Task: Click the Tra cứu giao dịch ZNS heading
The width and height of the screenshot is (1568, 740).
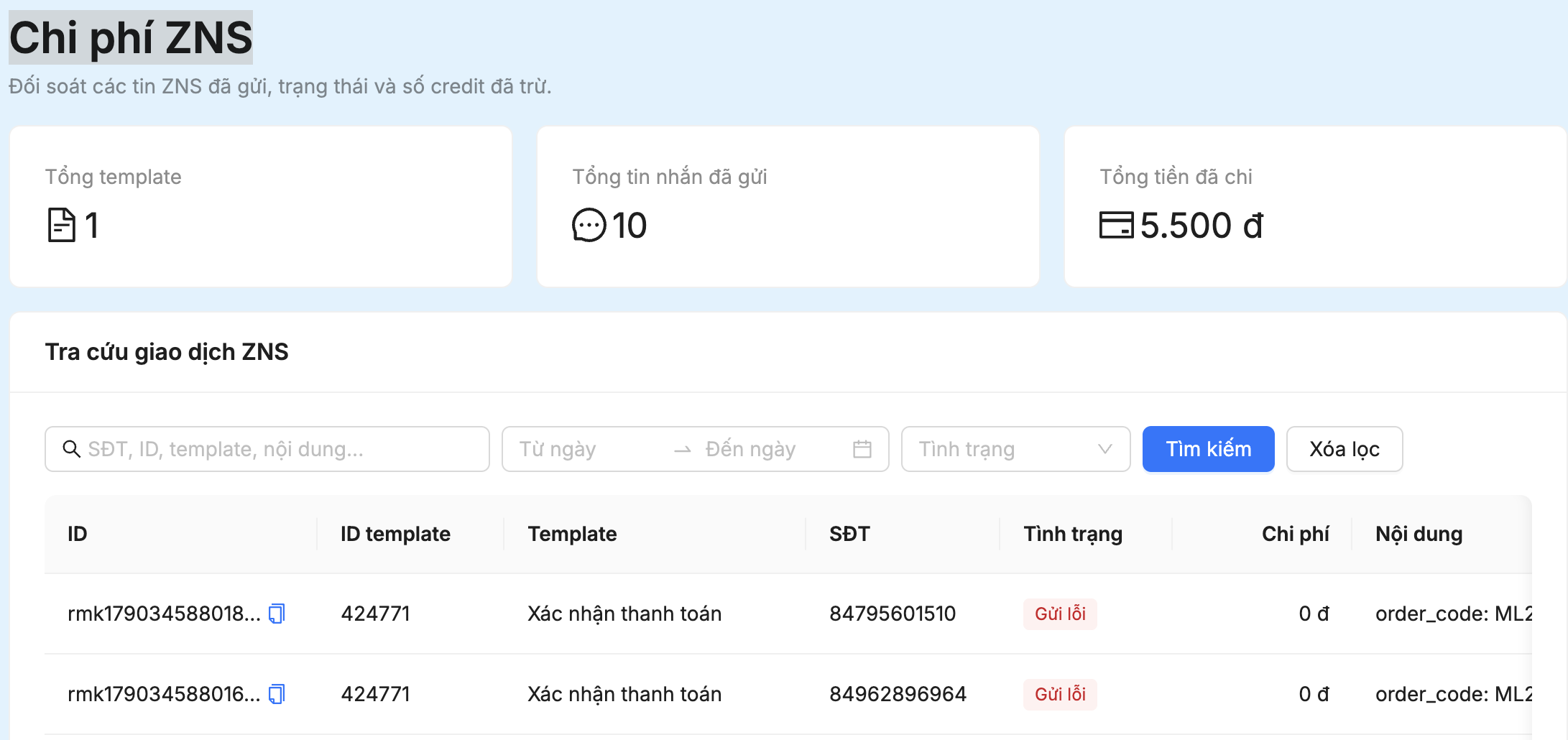Action: tap(167, 352)
